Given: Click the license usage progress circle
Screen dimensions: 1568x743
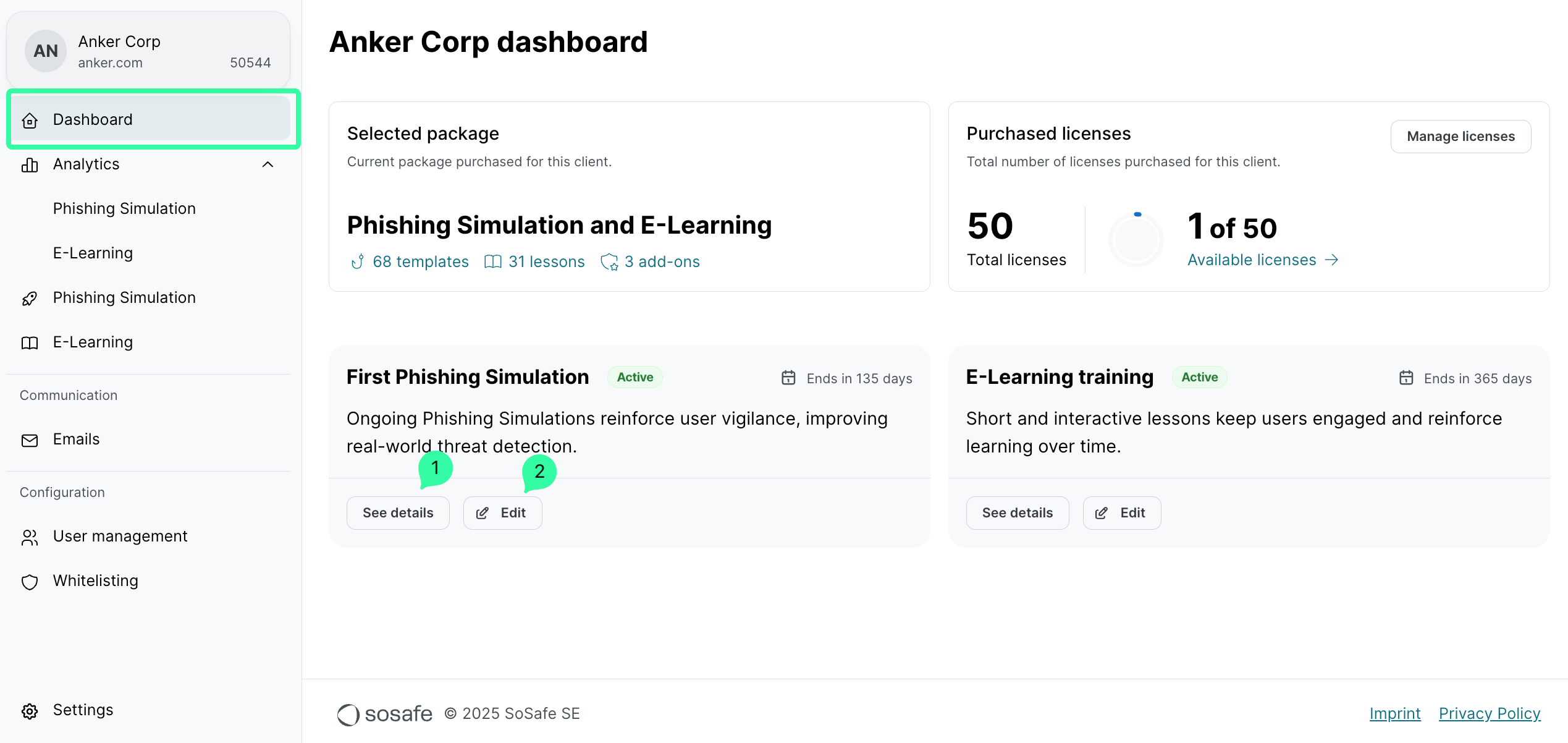Looking at the screenshot, I should click(x=1136, y=240).
